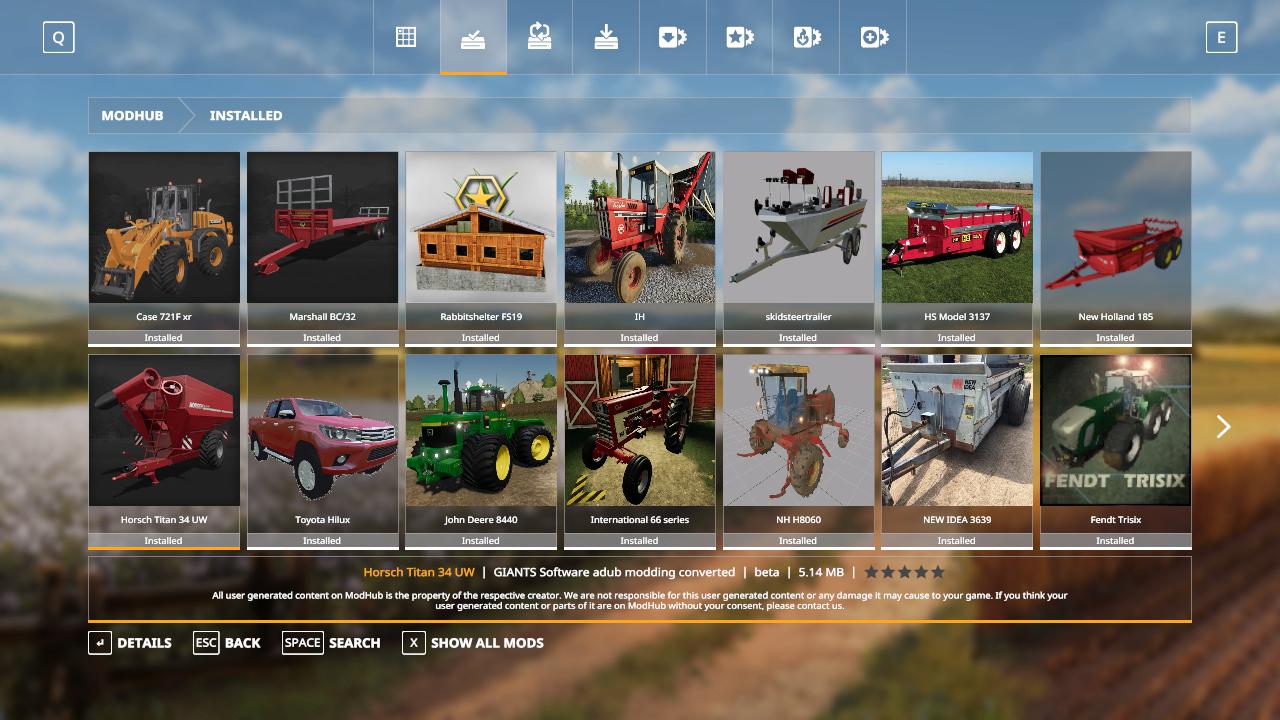Click MODHUB in the breadcrumb
This screenshot has width=1280, height=720.
tap(132, 116)
